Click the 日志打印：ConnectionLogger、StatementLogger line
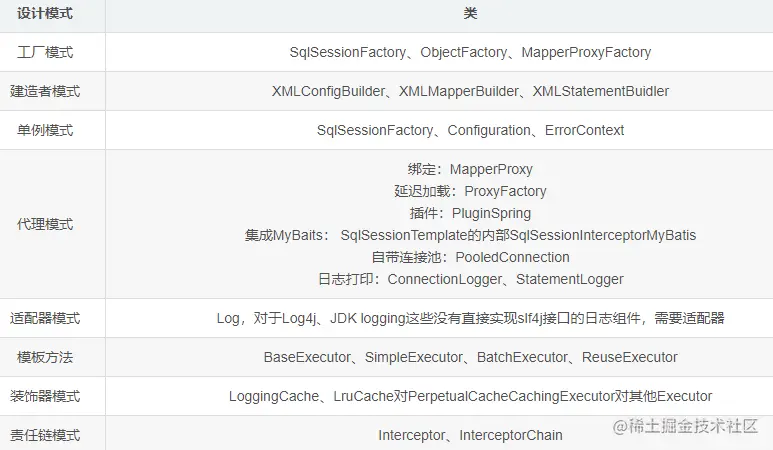Image resolution: width=773 pixels, height=450 pixels. 470,279
